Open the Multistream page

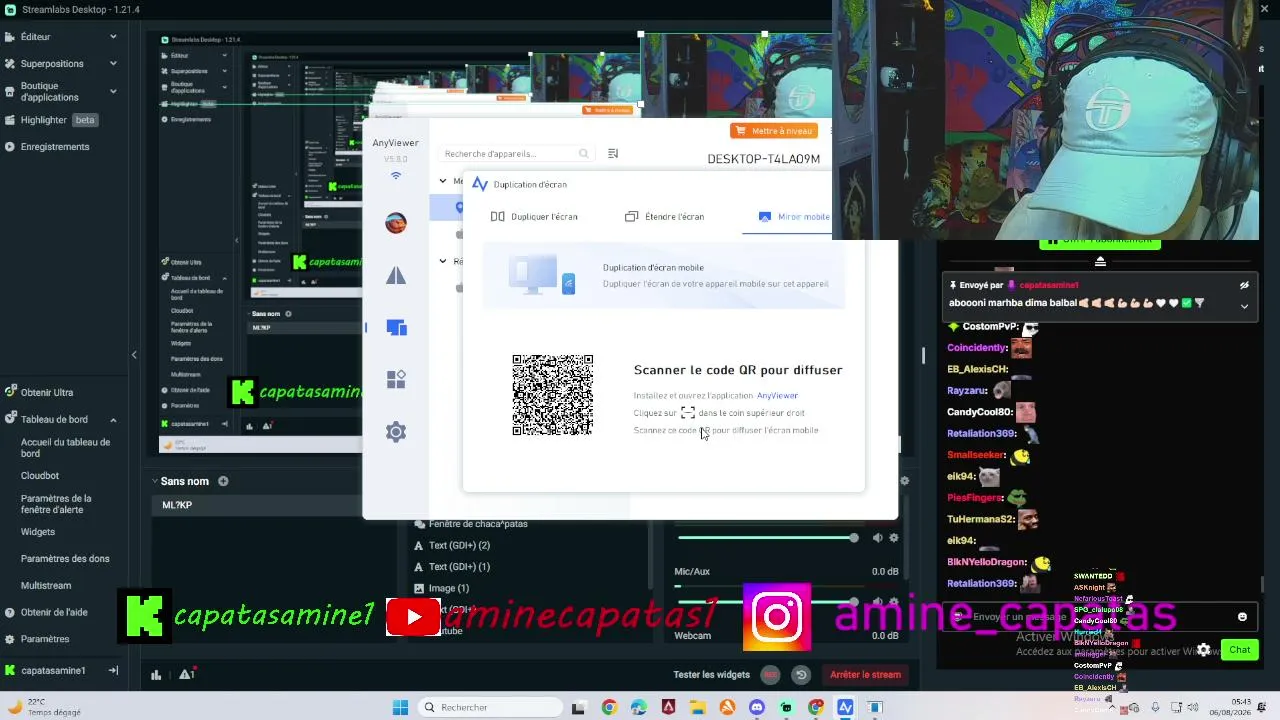(x=46, y=586)
